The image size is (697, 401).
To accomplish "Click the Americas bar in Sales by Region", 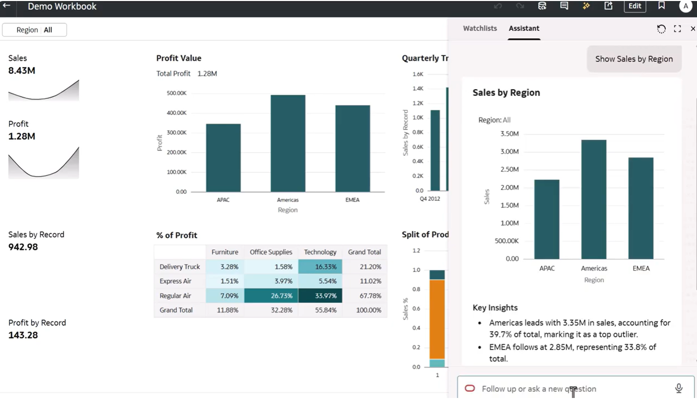I will click(594, 199).
